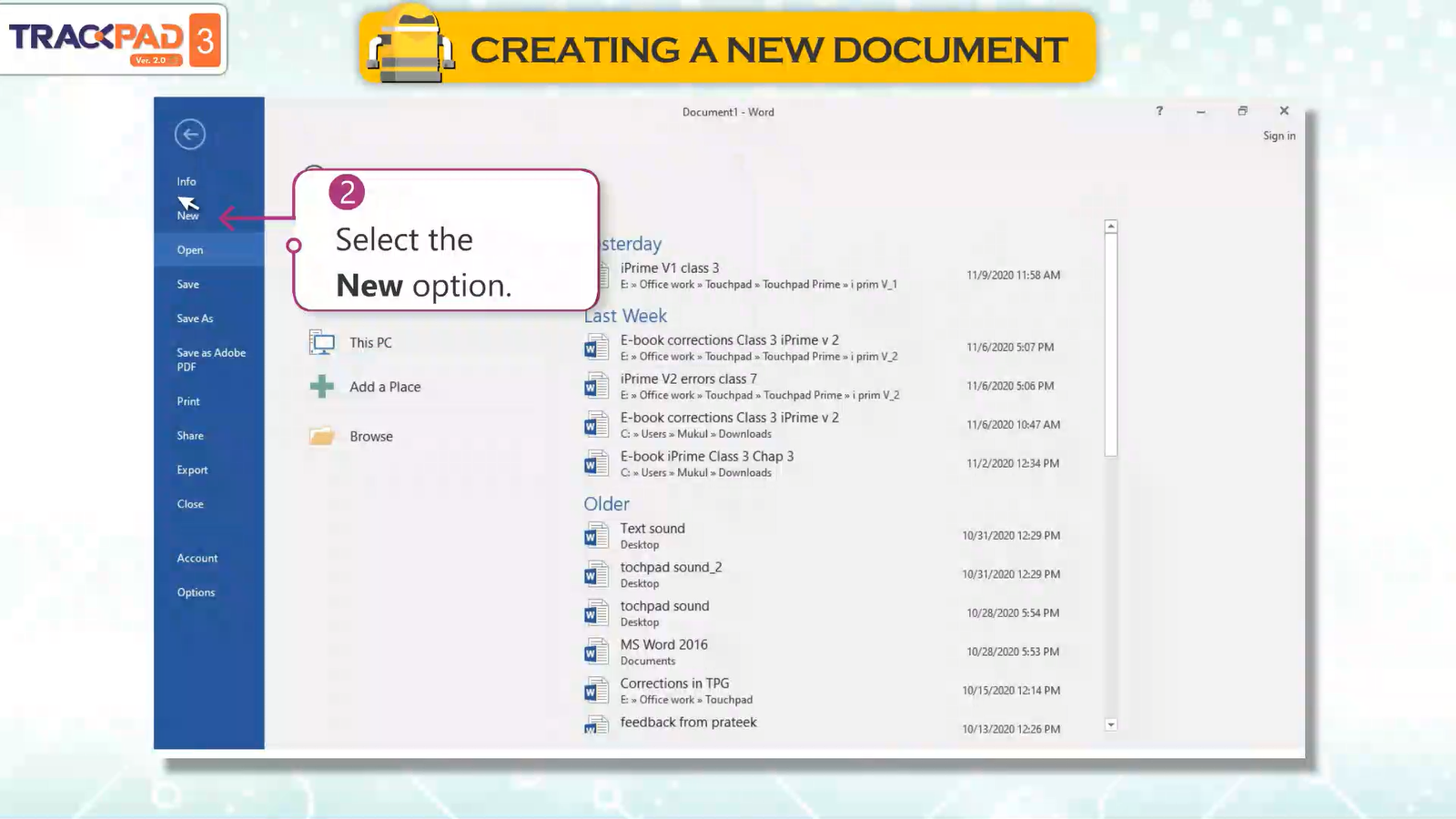The image size is (1456, 819).
Task: Click Word icon of iPrime V2 errors class 7
Action: pos(596,387)
